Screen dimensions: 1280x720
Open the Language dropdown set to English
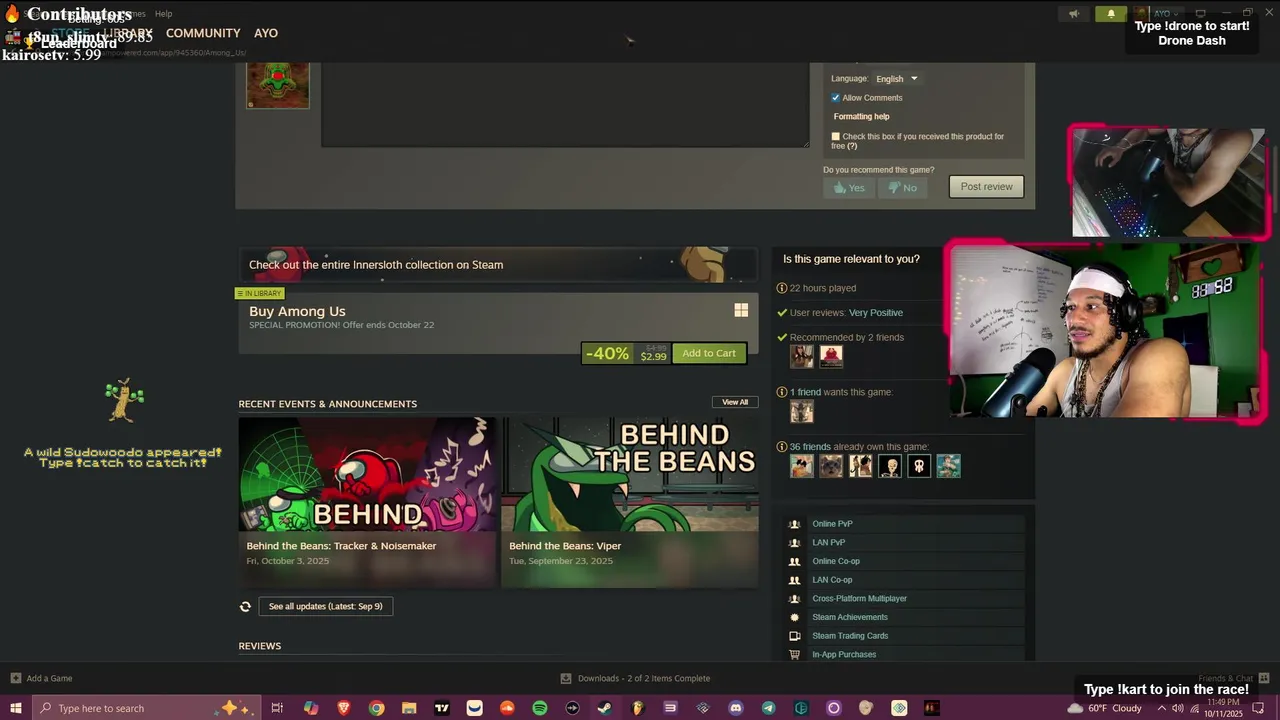point(897,79)
